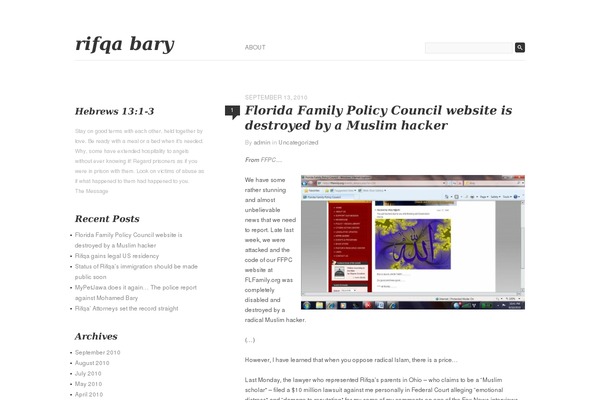This screenshot has width=600, height=400.
Task: Click the search input field
Action: coord(469,48)
